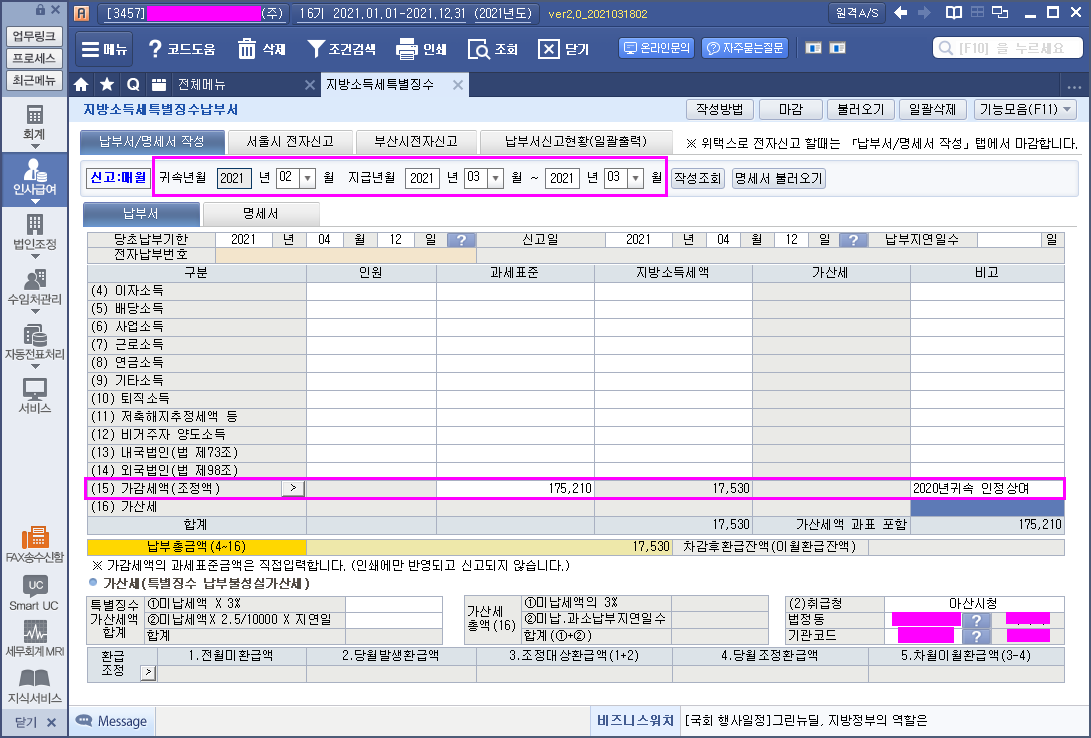Open 지식서비스 book icon
The height and width of the screenshot is (738, 1091).
(x=34, y=685)
